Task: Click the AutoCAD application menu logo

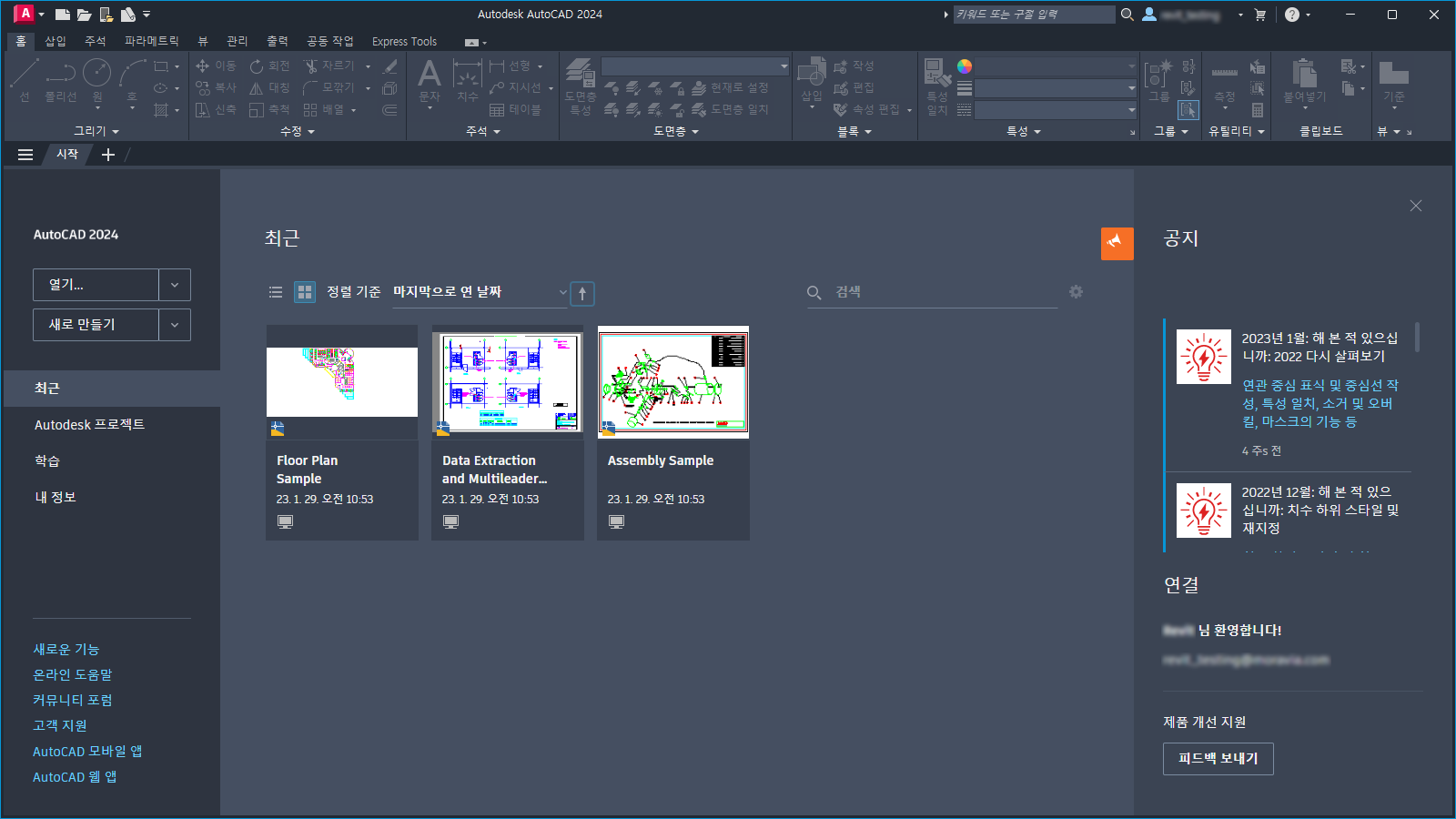Action: pos(25,14)
